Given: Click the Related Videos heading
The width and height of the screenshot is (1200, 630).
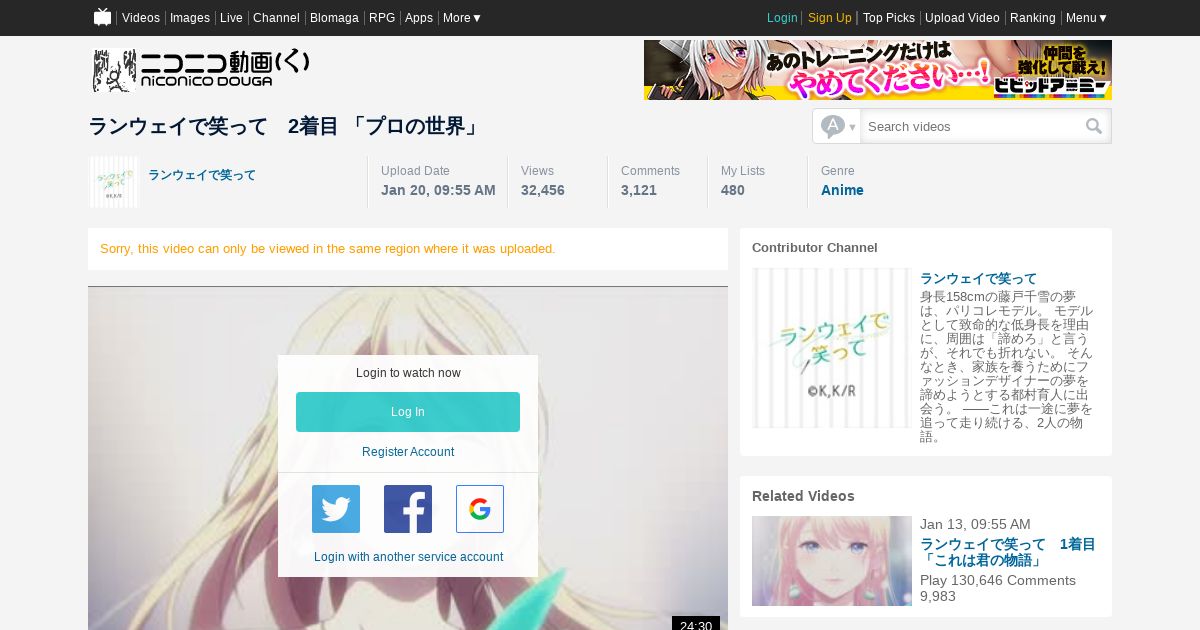Looking at the screenshot, I should coord(803,496).
